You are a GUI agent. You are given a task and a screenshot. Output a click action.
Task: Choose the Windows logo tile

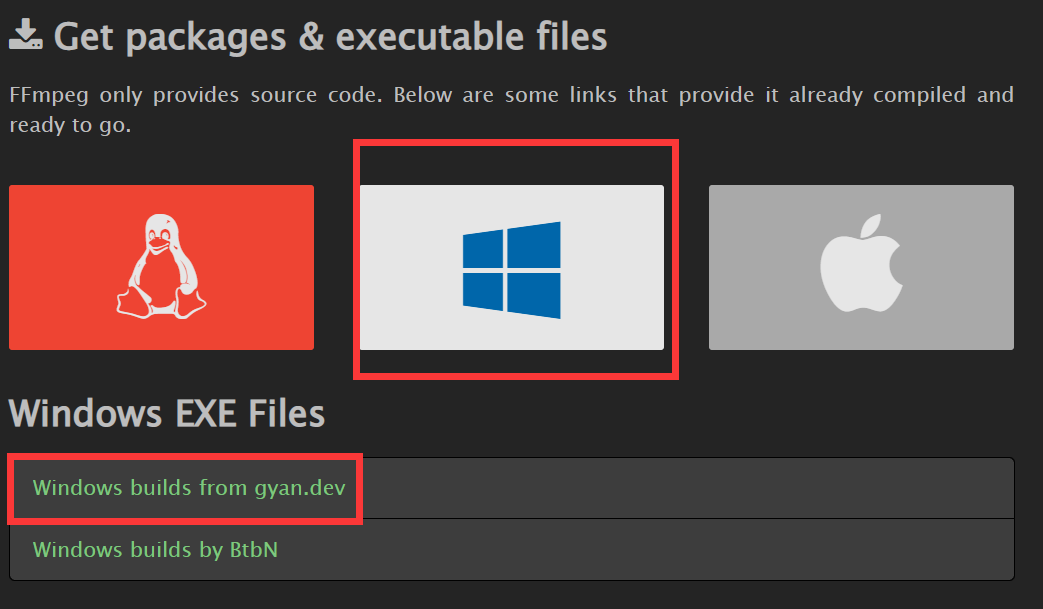[x=512, y=267]
